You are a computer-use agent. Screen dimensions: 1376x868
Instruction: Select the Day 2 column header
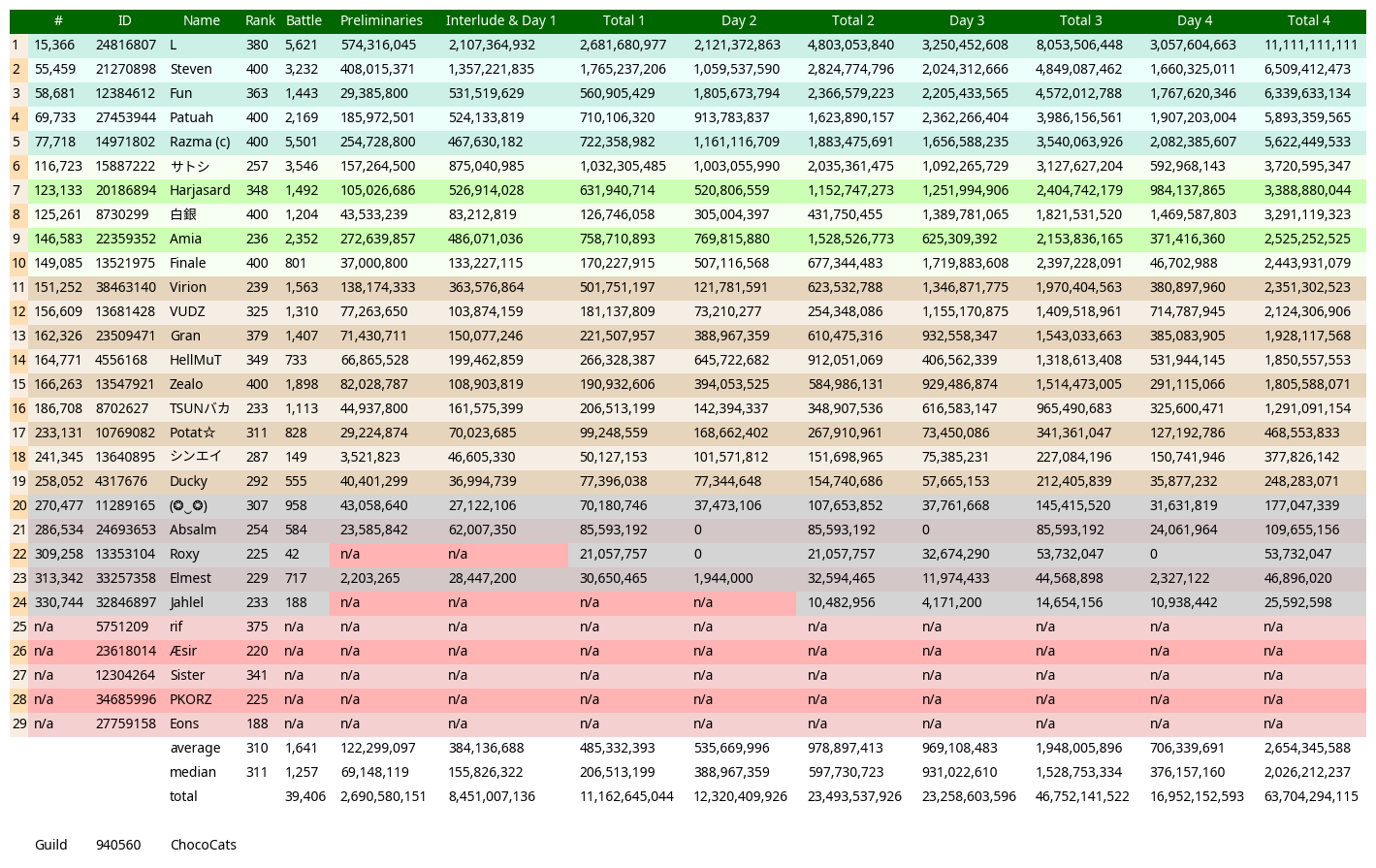739,20
